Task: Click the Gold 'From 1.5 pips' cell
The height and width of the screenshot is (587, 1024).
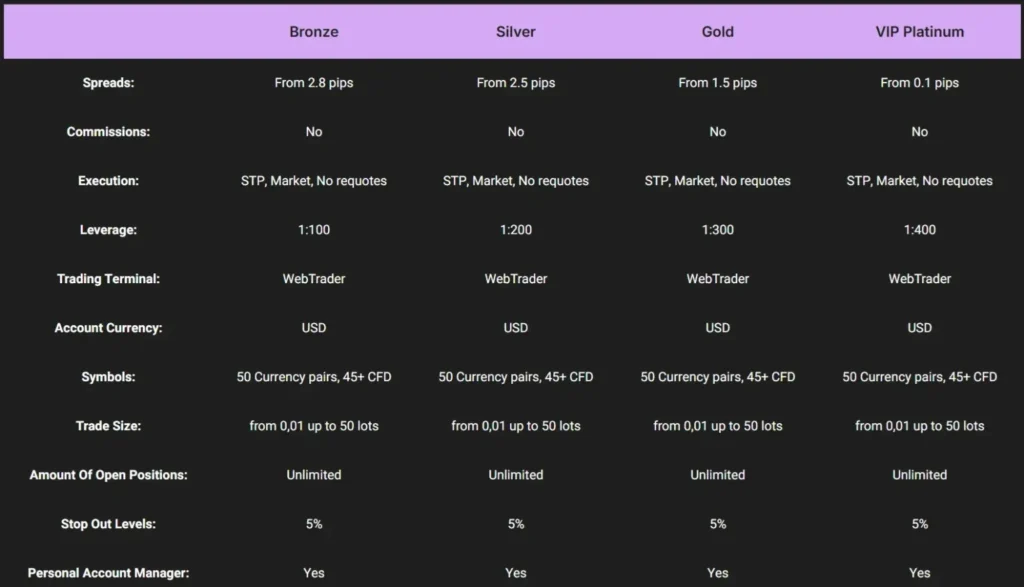Action: [x=718, y=83]
